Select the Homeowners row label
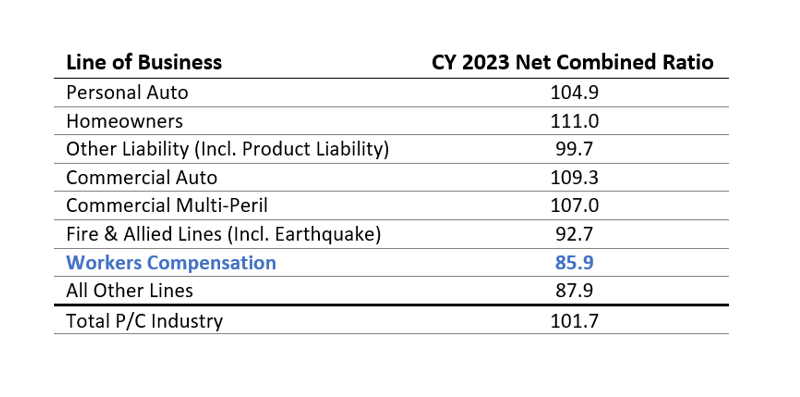Screen dimensions: 800x397 coord(124,121)
